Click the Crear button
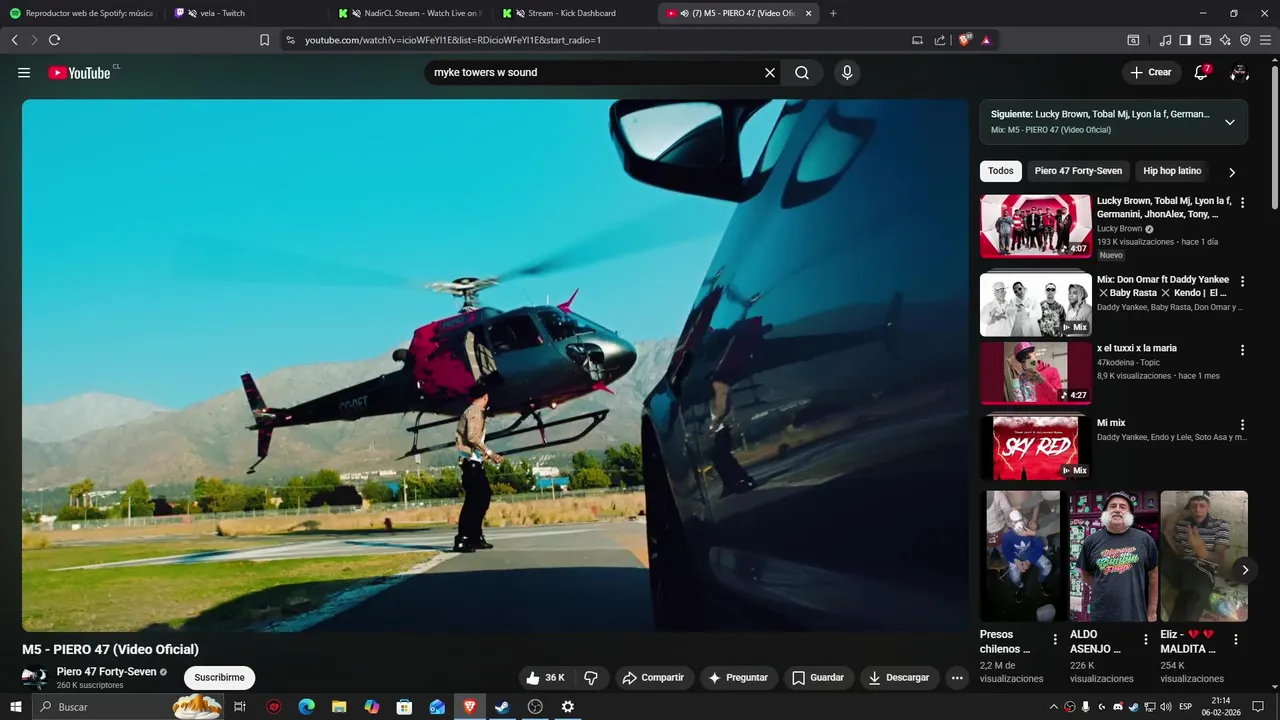 [1151, 73]
